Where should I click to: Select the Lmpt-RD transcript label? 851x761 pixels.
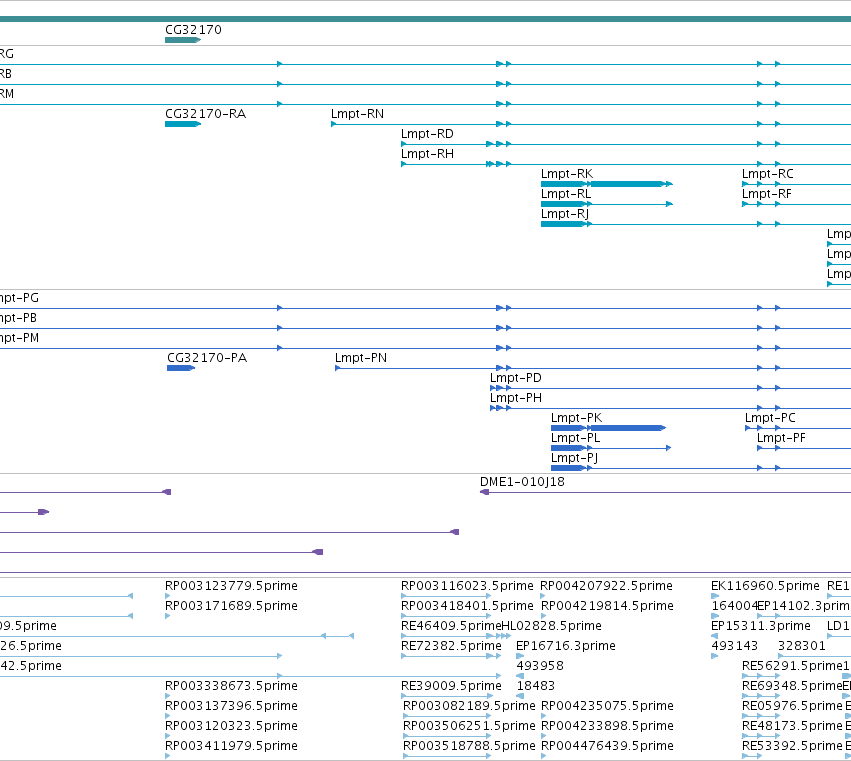point(427,134)
